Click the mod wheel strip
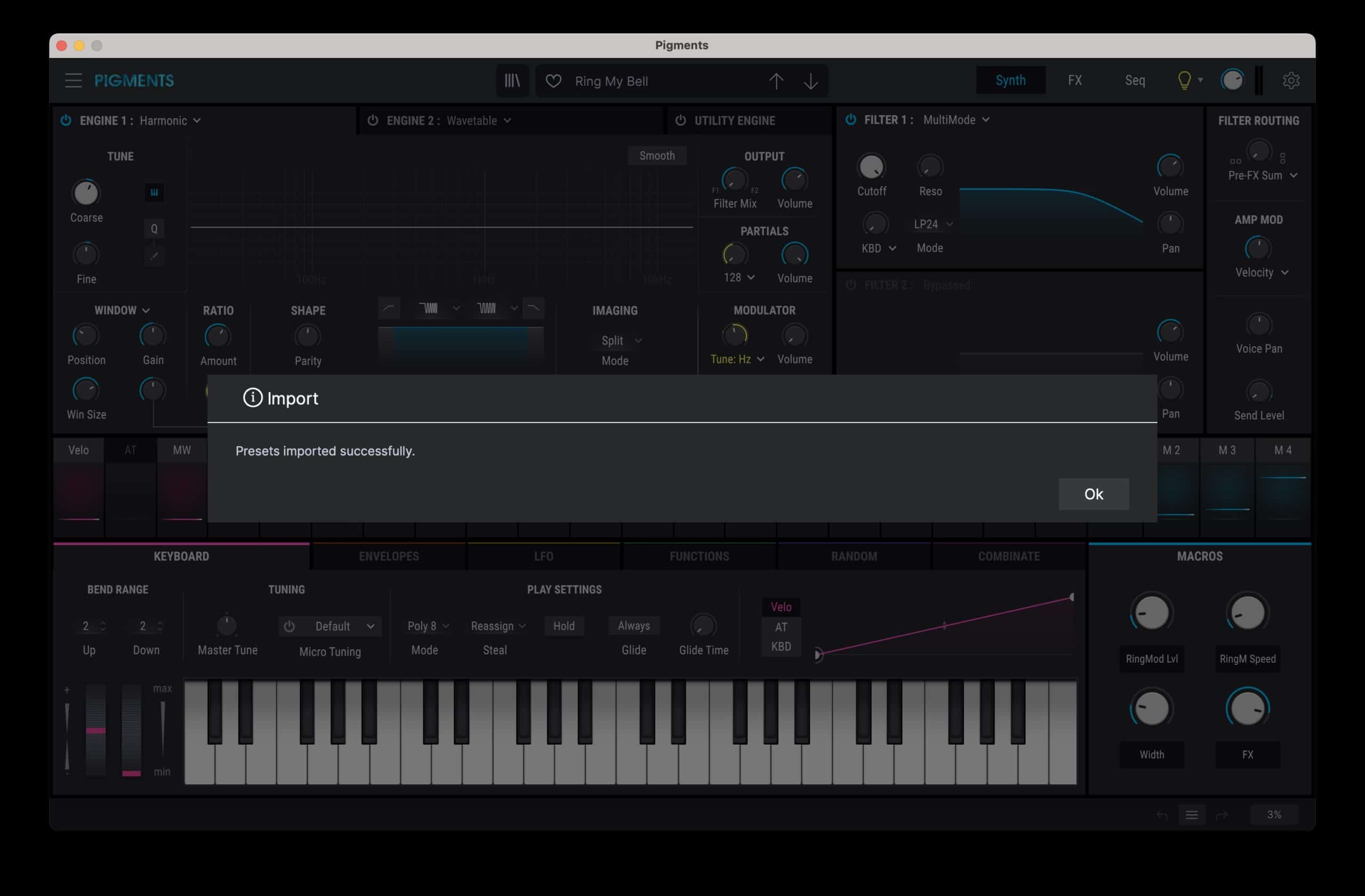Viewport: 1365px width, 896px height. pos(131,730)
